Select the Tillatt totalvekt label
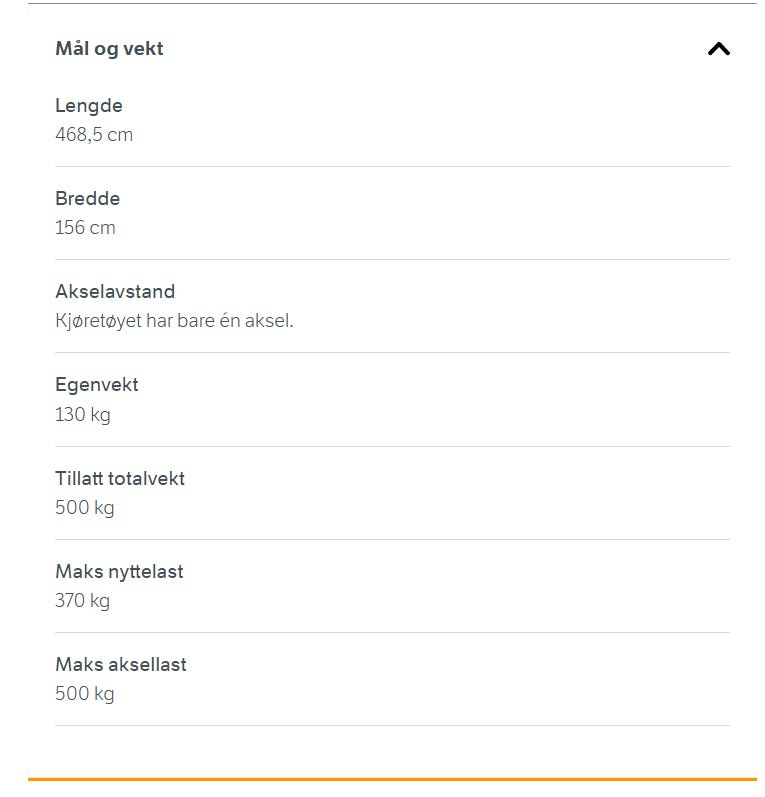 120,478
